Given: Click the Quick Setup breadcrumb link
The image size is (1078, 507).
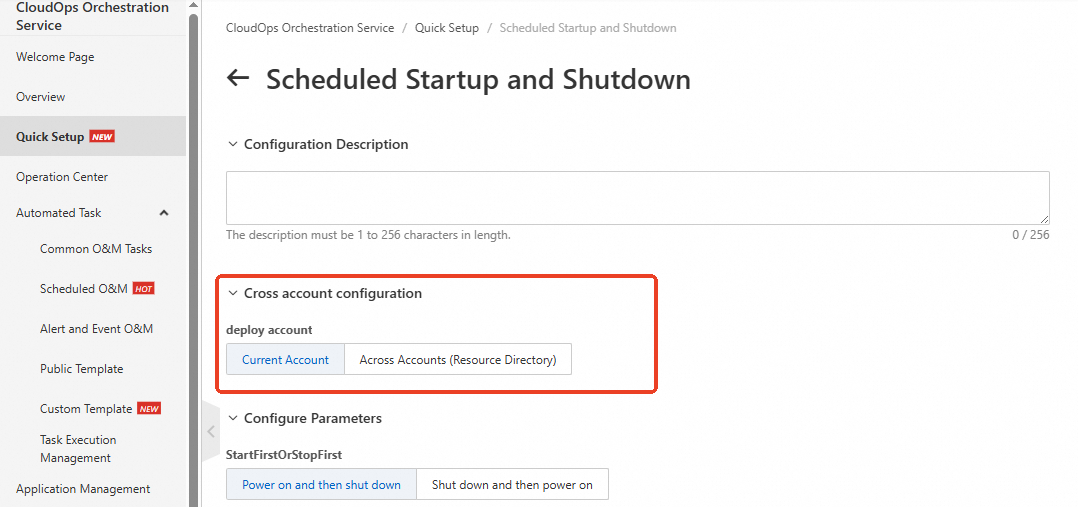Looking at the screenshot, I should 447,28.
